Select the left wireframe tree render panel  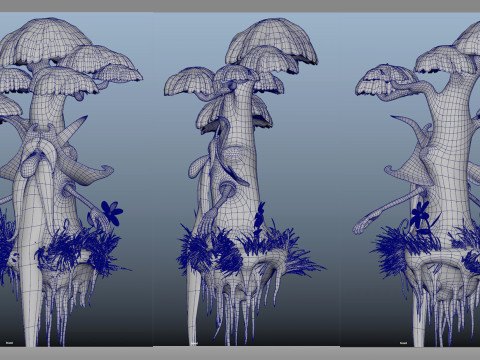tap(76, 179)
